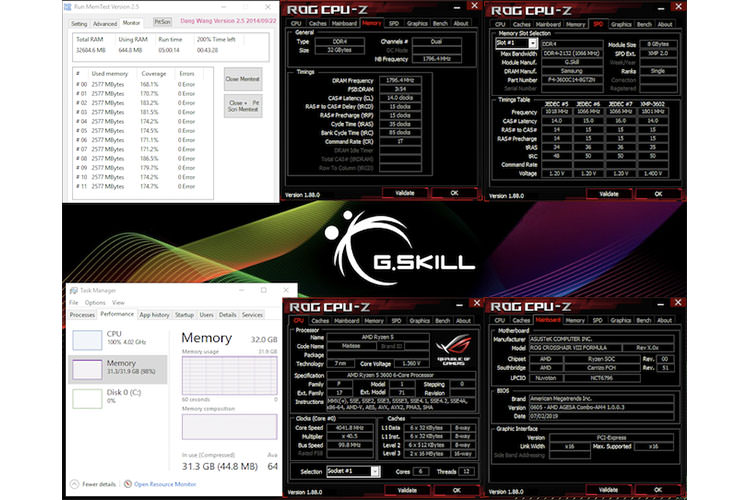The height and width of the screenshot is (500, 750).
Task: Open About tab in the slot selection CPU-Z window
Action: pos(665,24)
